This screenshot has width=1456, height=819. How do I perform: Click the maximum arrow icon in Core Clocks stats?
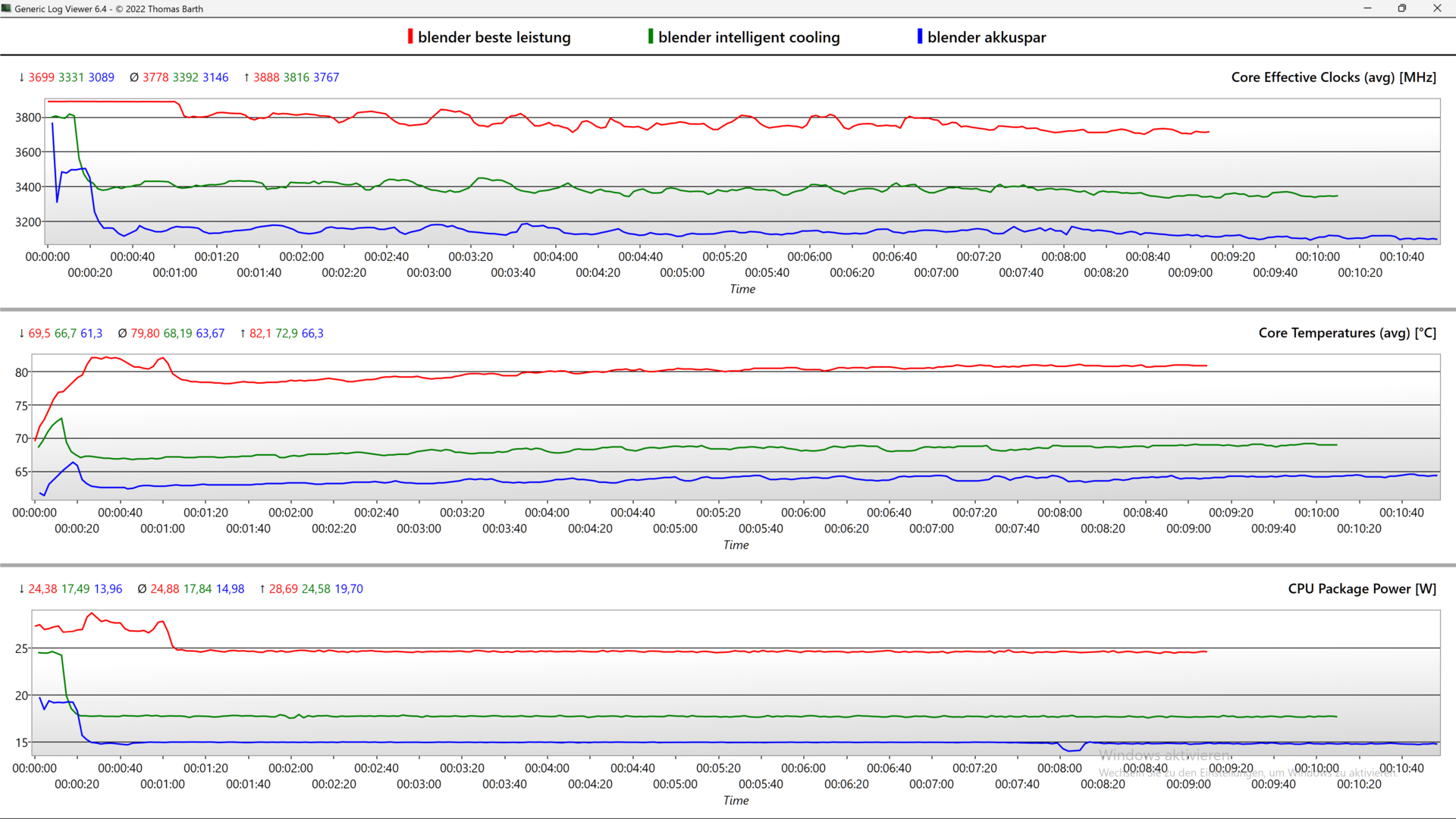click(246, 77)
